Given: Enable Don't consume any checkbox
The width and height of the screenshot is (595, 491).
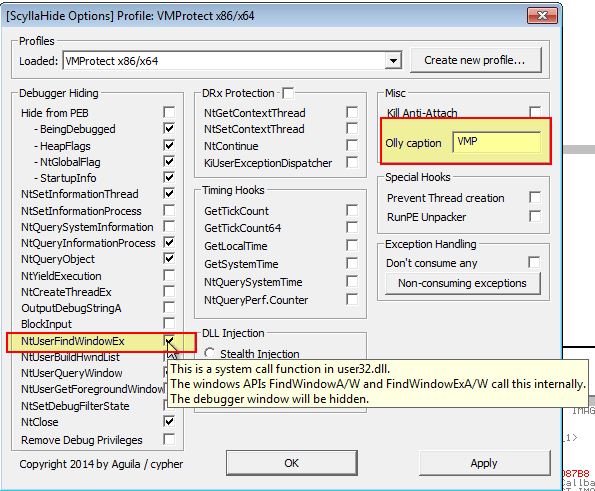Looking at the screenshot, I should pos(534,262).
